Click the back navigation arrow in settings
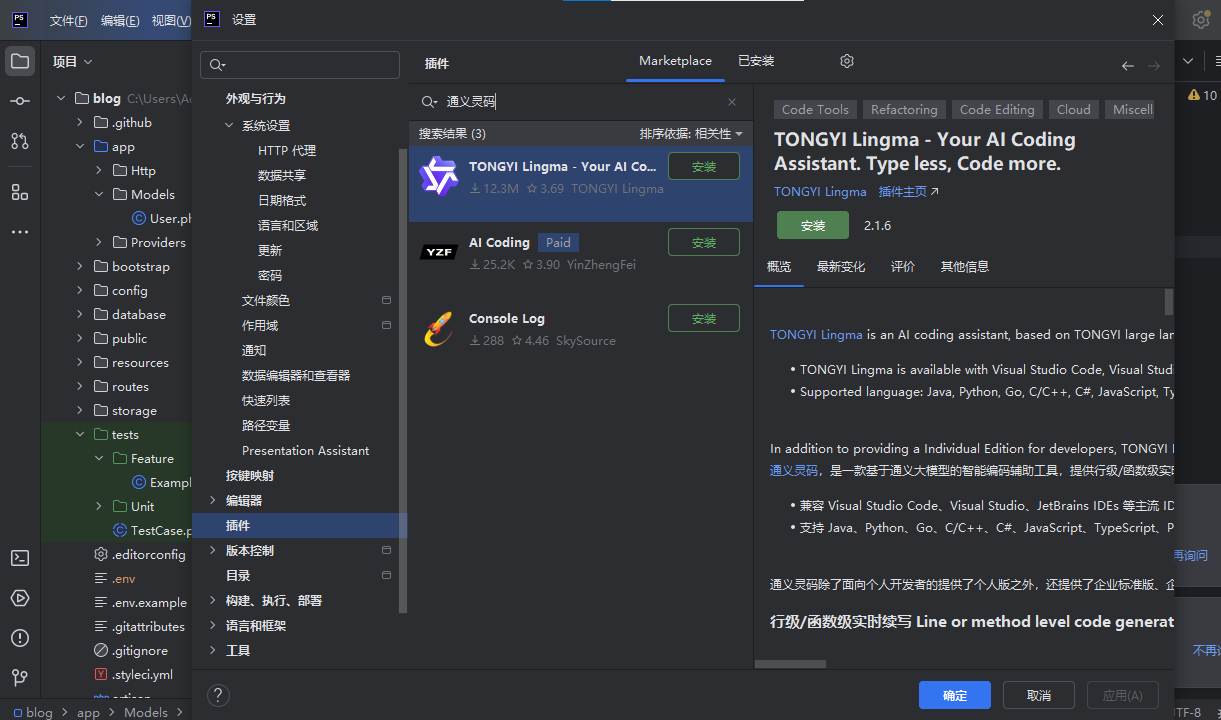Image resolution: width=1221 pixels, height=720 pixels. coord(1128,66)
